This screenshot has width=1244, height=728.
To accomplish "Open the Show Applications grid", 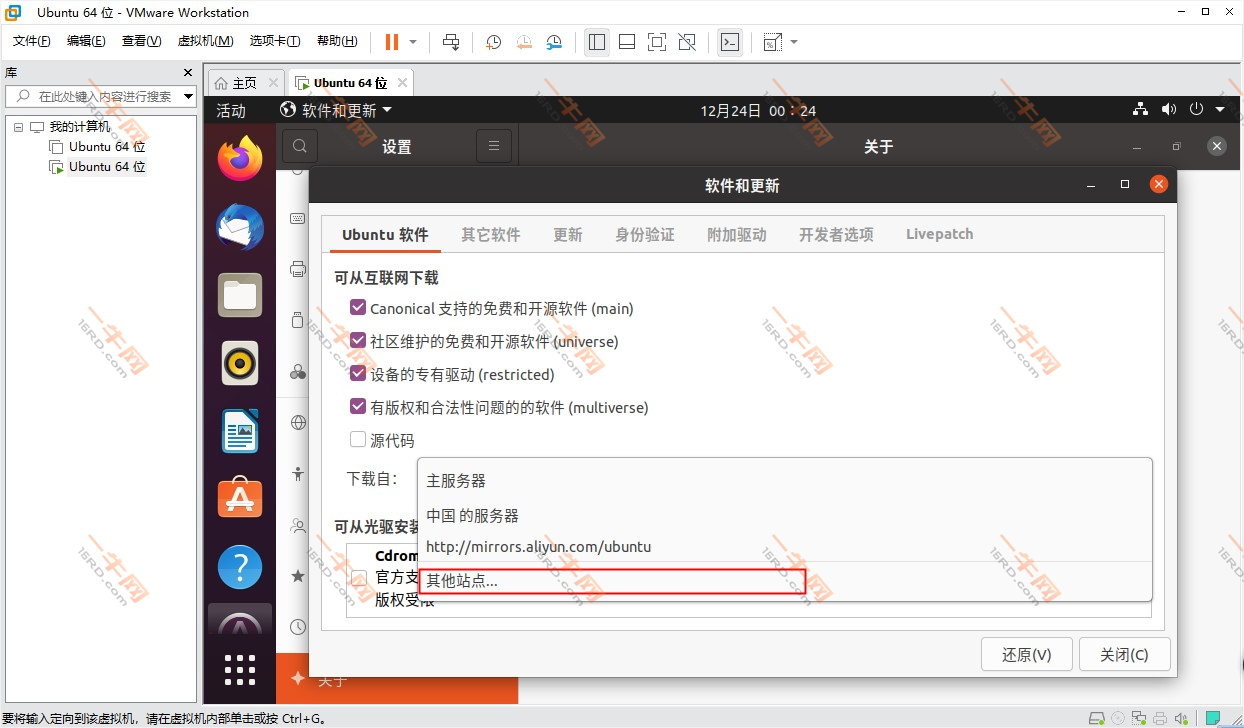I will coord(239,670).
